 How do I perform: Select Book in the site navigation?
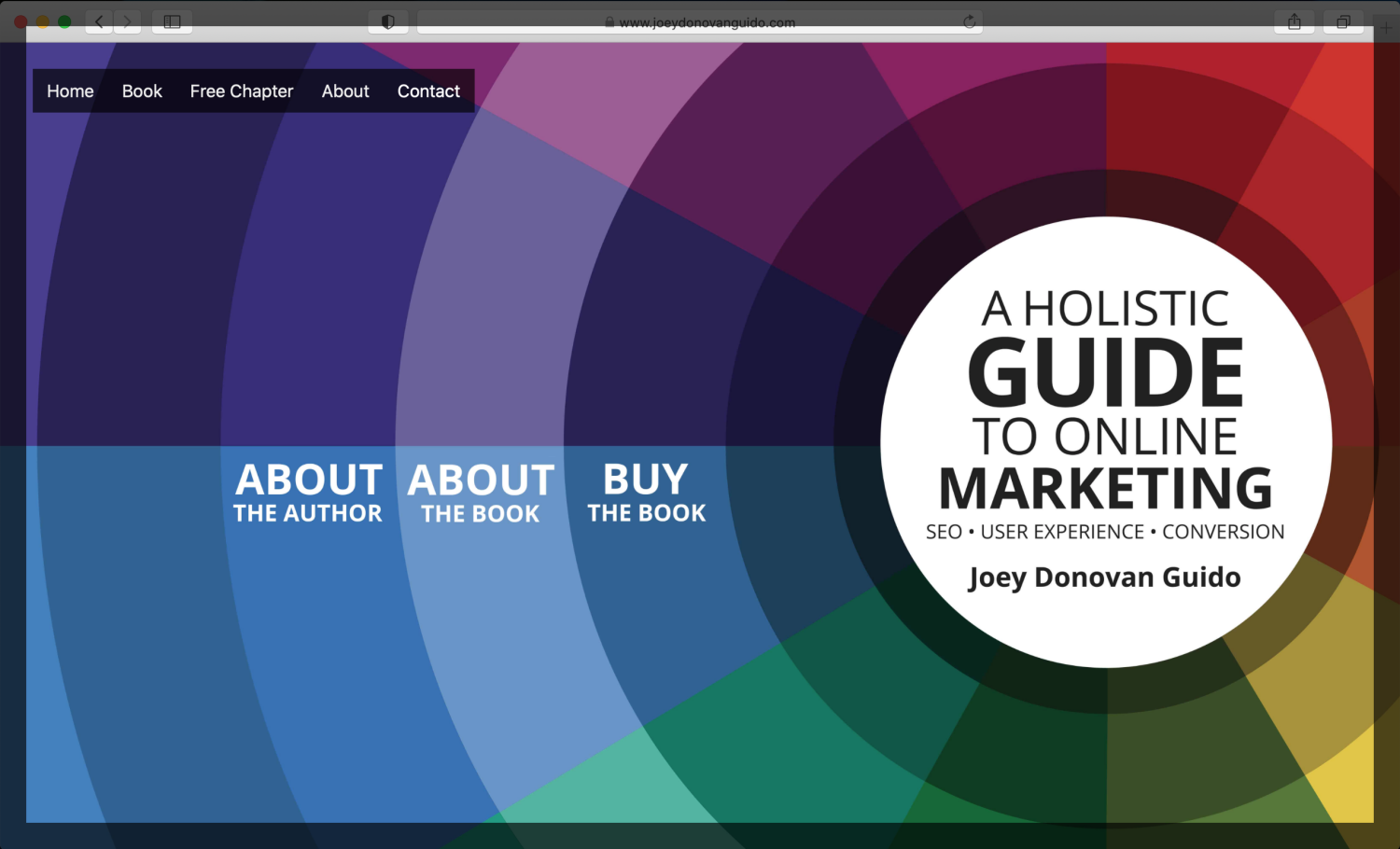click(142, 91)
